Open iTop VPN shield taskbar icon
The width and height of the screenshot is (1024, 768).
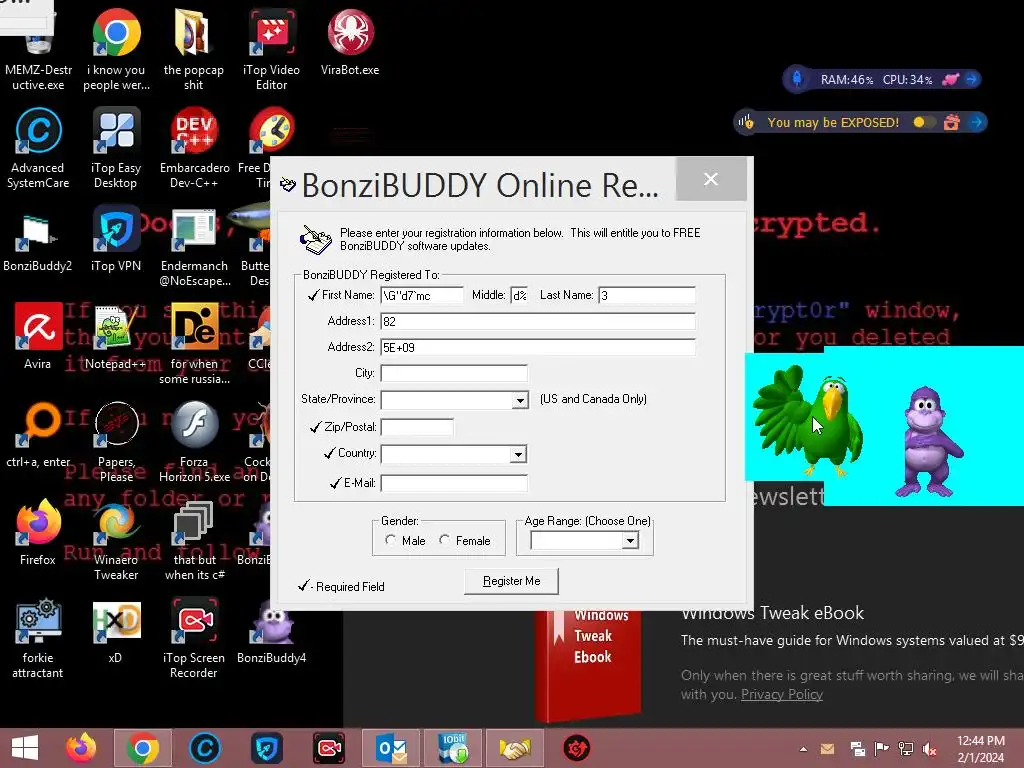point(266,748)
